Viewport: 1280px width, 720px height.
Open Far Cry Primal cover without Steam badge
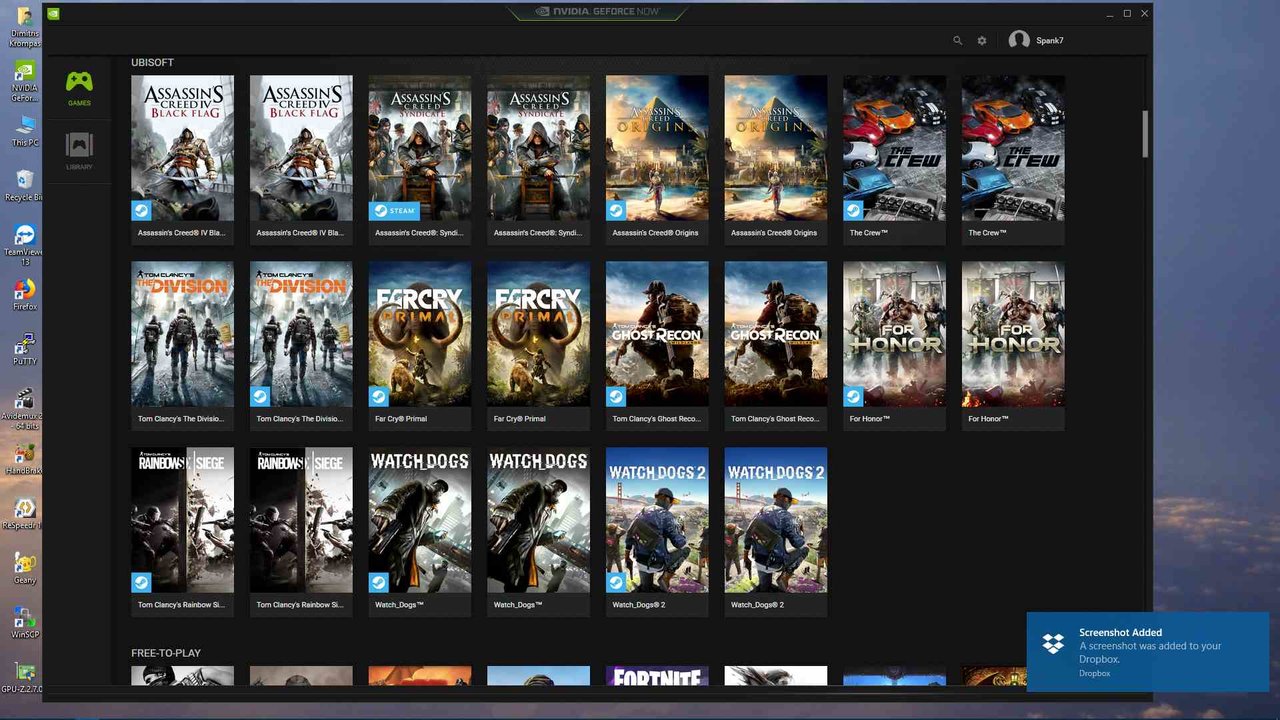pos(538,334)
